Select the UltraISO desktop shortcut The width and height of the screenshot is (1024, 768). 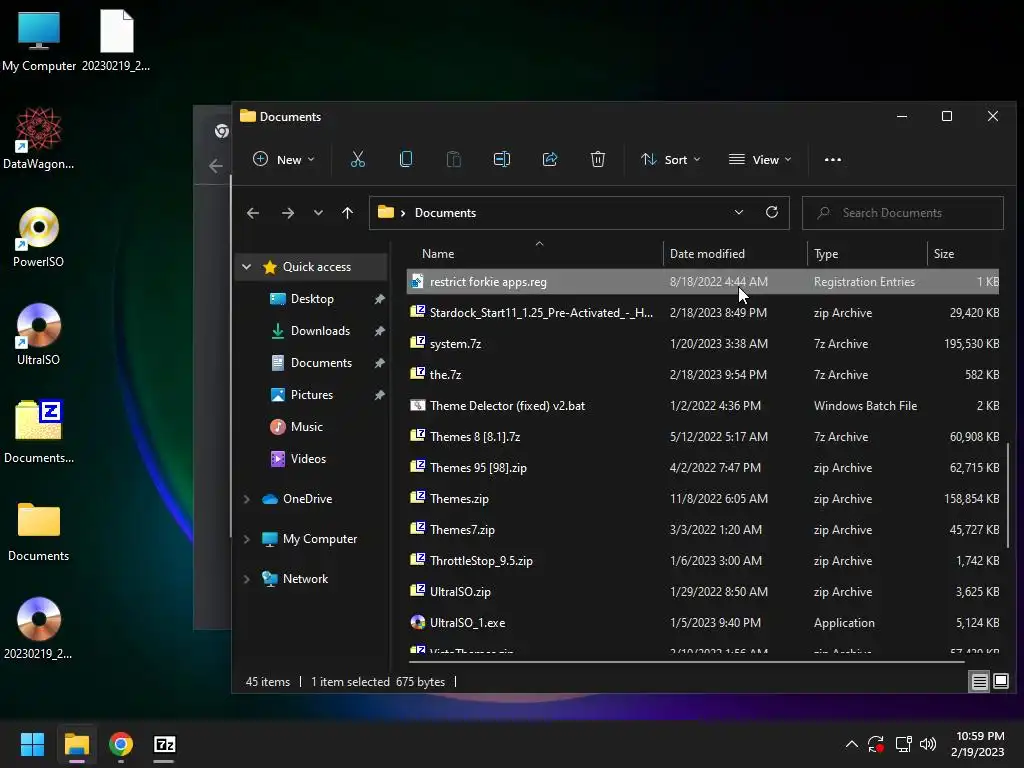pyautogui.click(x=39, y=335)
